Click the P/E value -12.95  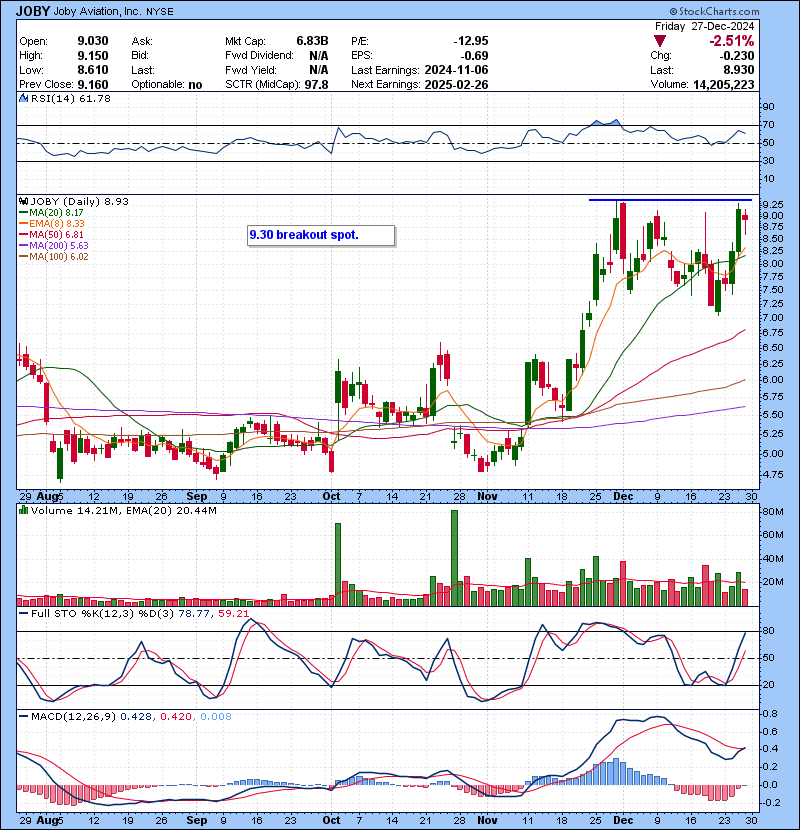pos(471,41)
